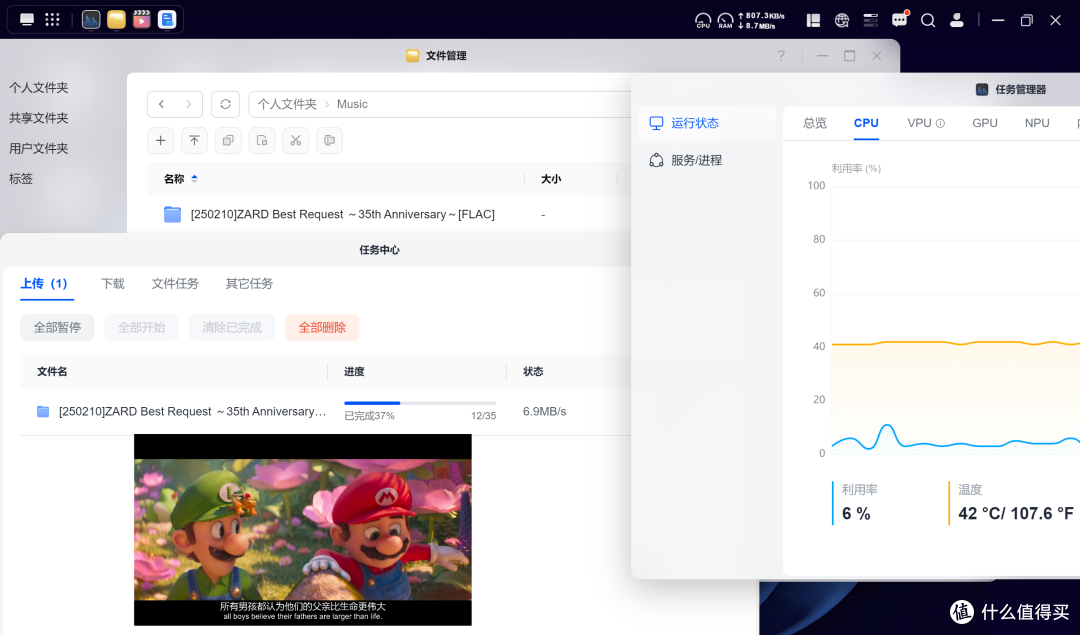Switch to the CPU tab
The width and height of the screenshot is (1080, 635).
click(866, 123)
